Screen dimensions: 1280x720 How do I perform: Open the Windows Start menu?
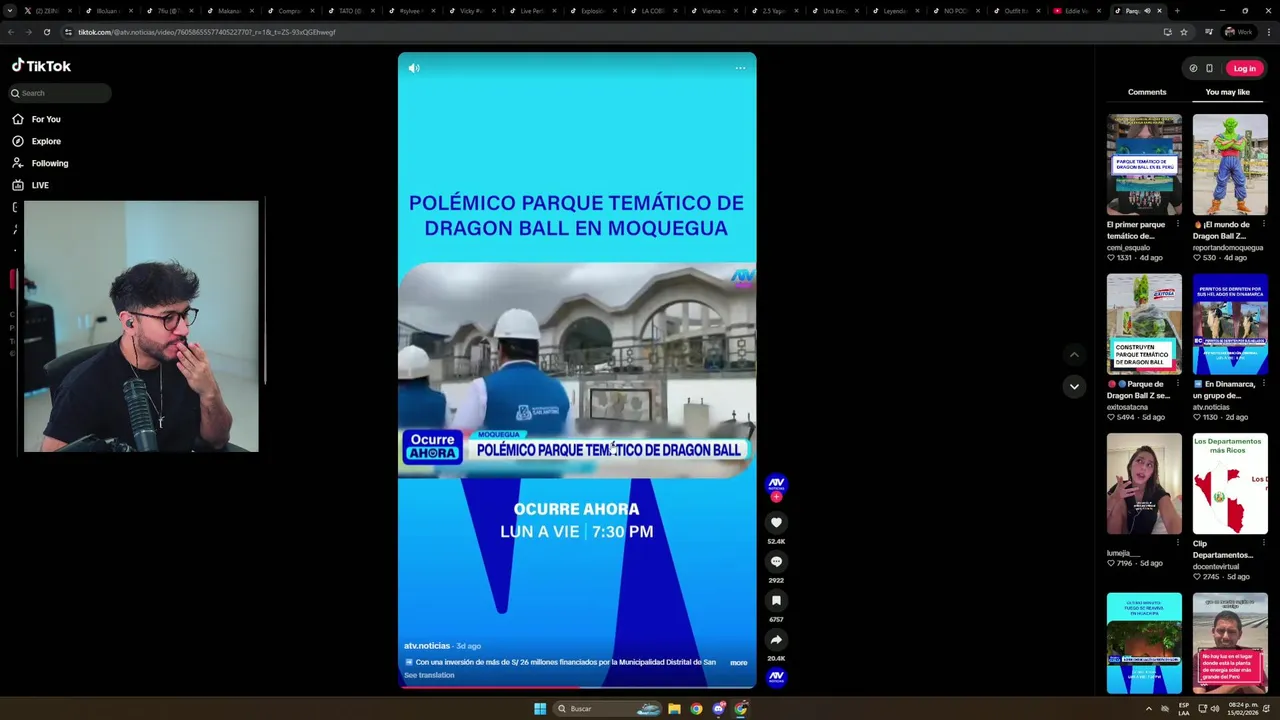pos(540,709)
